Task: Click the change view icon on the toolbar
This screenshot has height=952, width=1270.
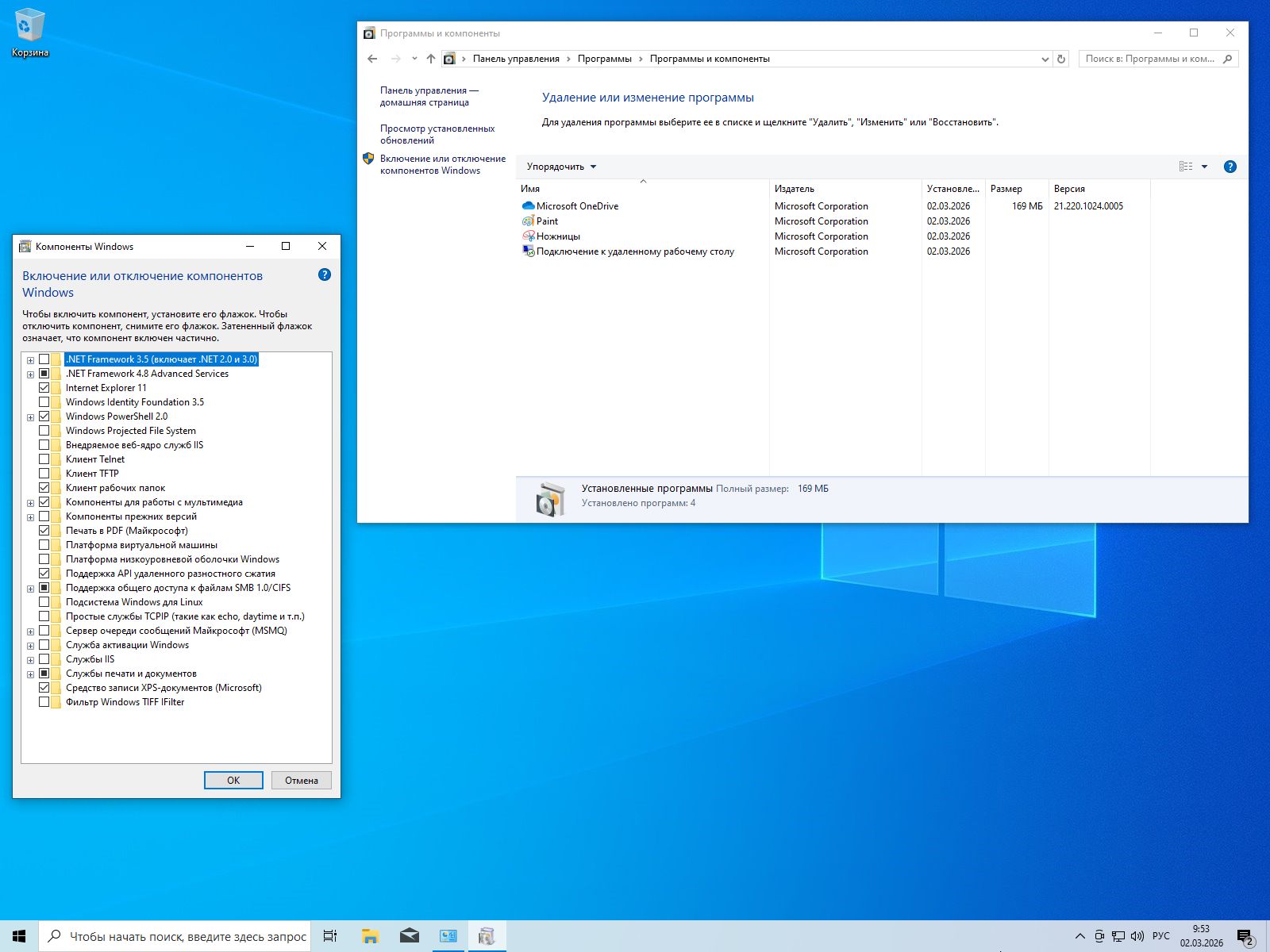Action: (1186, 166)
